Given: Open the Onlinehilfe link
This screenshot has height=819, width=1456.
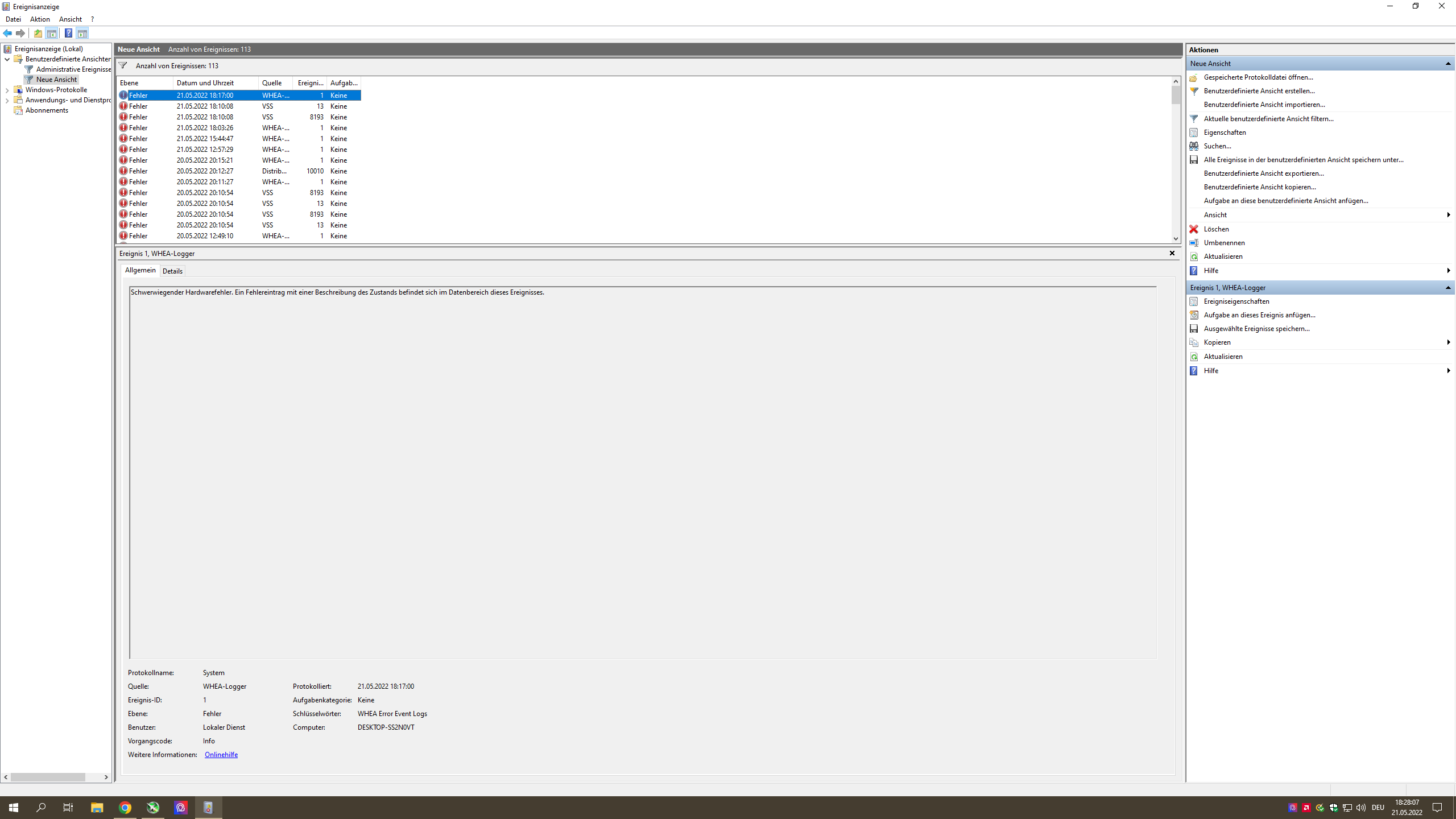Looking at the screenshot, I should coord(221,755).
